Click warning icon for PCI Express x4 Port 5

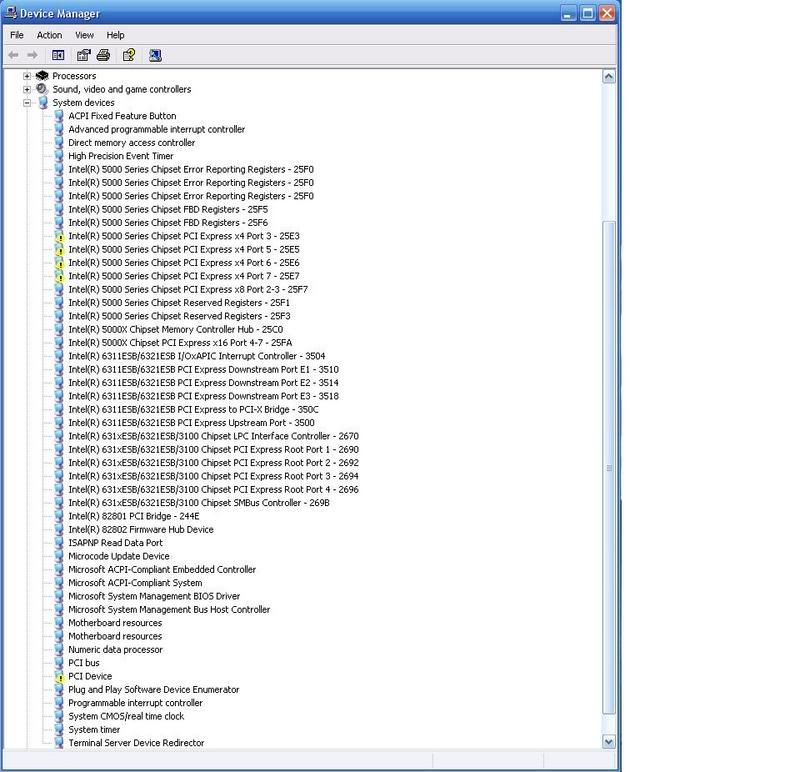pos(59,250)
